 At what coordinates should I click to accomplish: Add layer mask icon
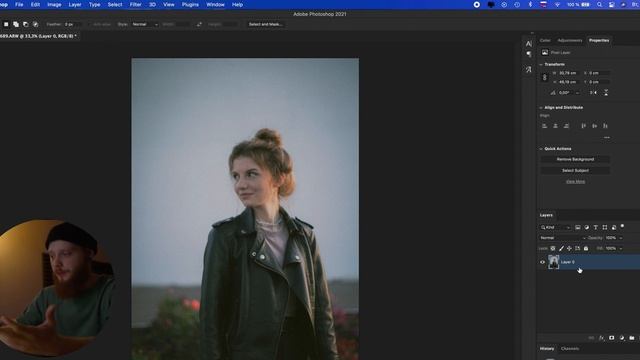coord(611,338)
